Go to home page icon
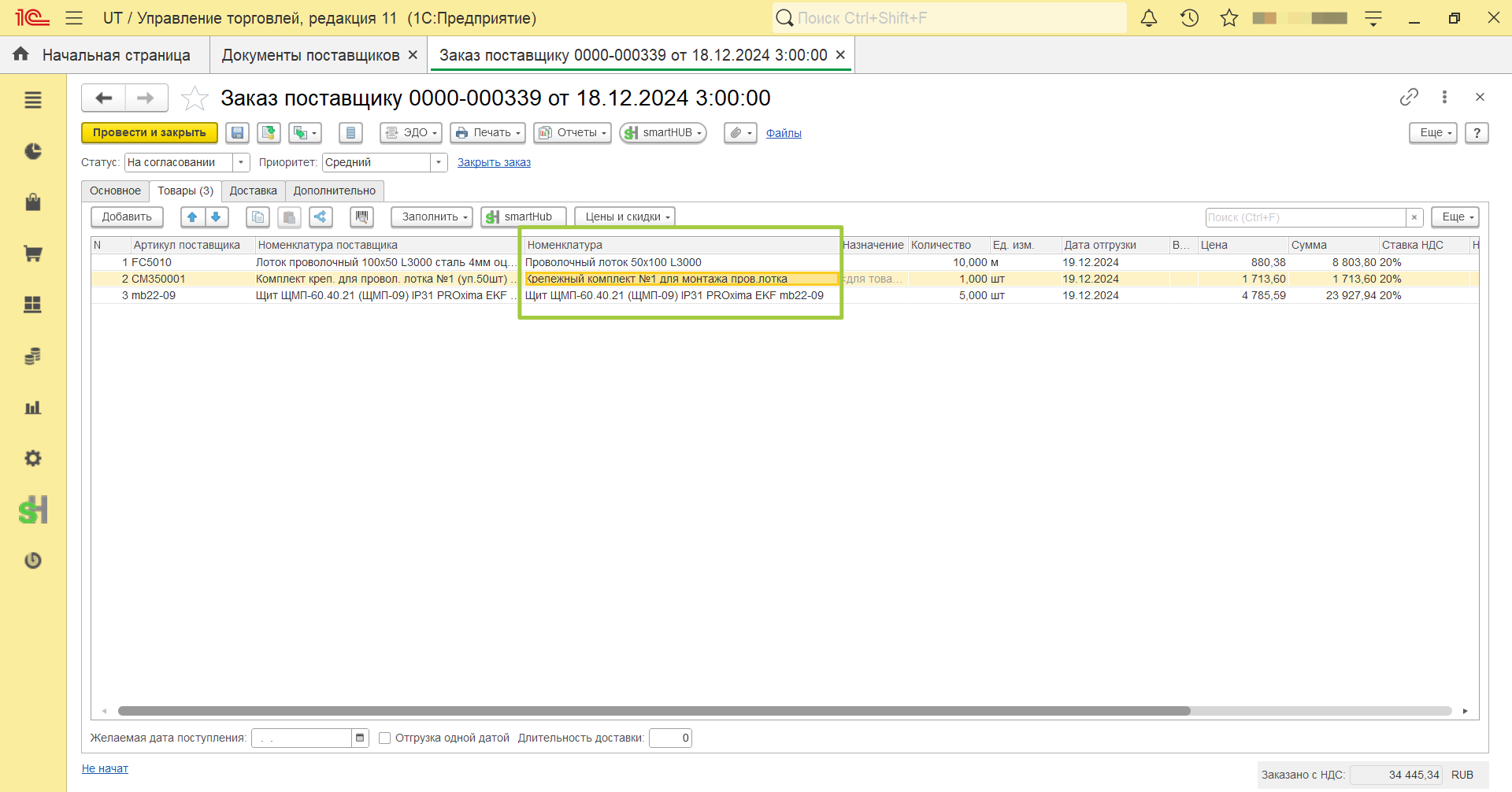 [21, 54]
